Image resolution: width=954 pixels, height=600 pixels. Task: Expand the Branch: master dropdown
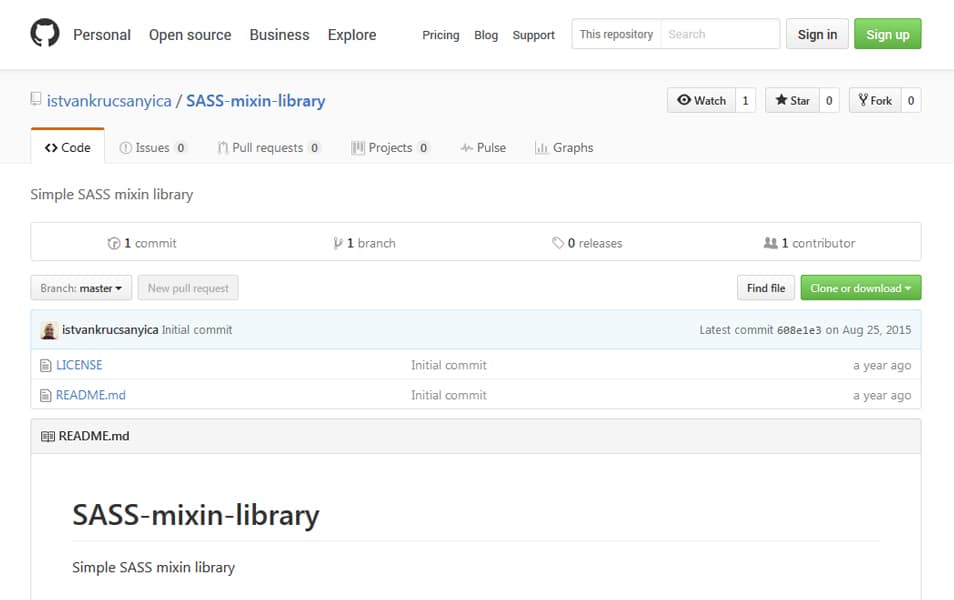point(81,288)
